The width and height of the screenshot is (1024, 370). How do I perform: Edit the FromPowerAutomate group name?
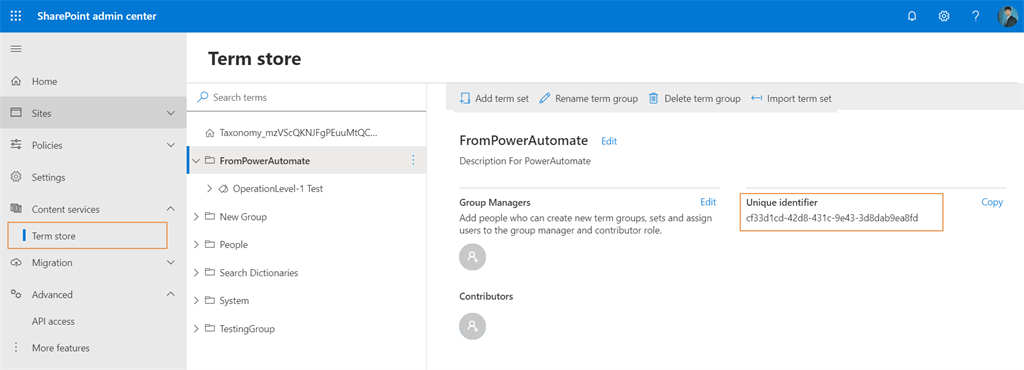(x=609, y=141)
